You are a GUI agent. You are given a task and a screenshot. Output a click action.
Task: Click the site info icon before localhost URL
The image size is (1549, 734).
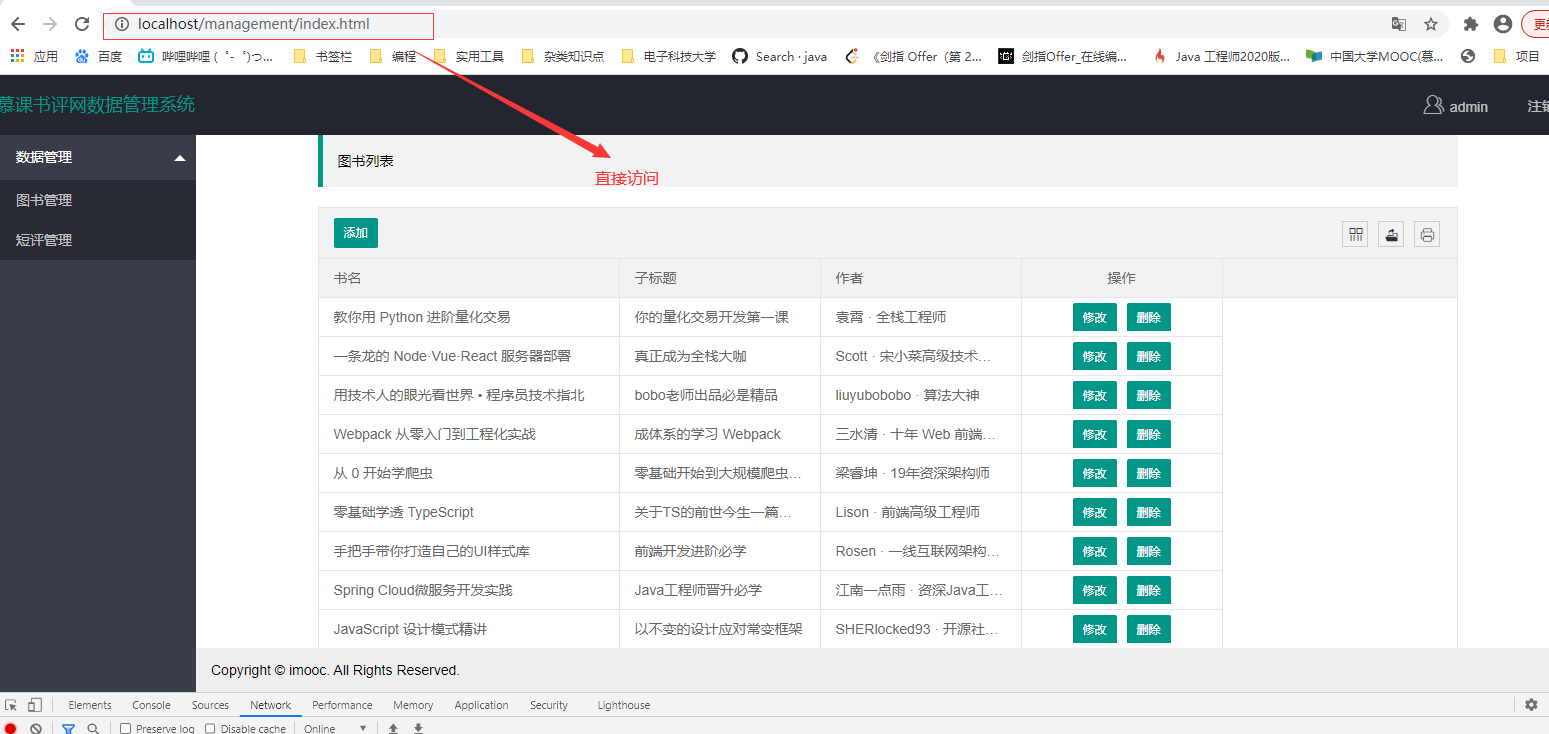pyautogui.click(x=122, y=24)
